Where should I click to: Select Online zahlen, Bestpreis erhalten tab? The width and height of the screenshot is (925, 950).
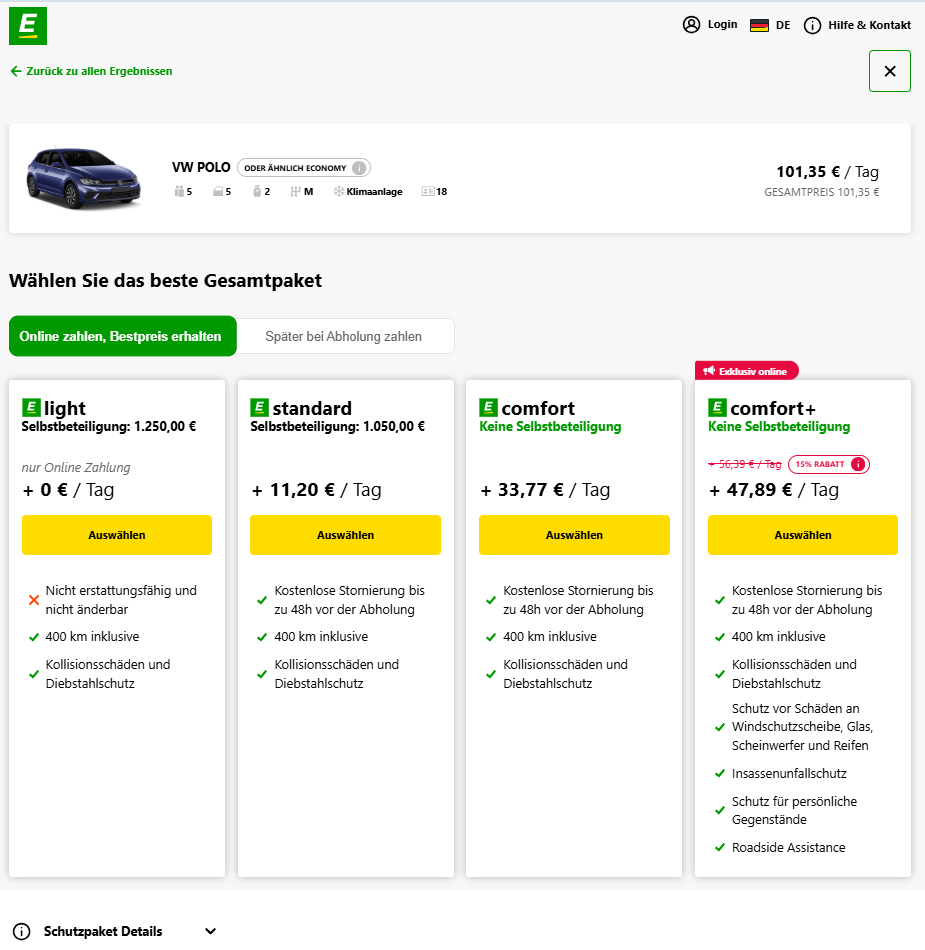click(x=122, y=336)
